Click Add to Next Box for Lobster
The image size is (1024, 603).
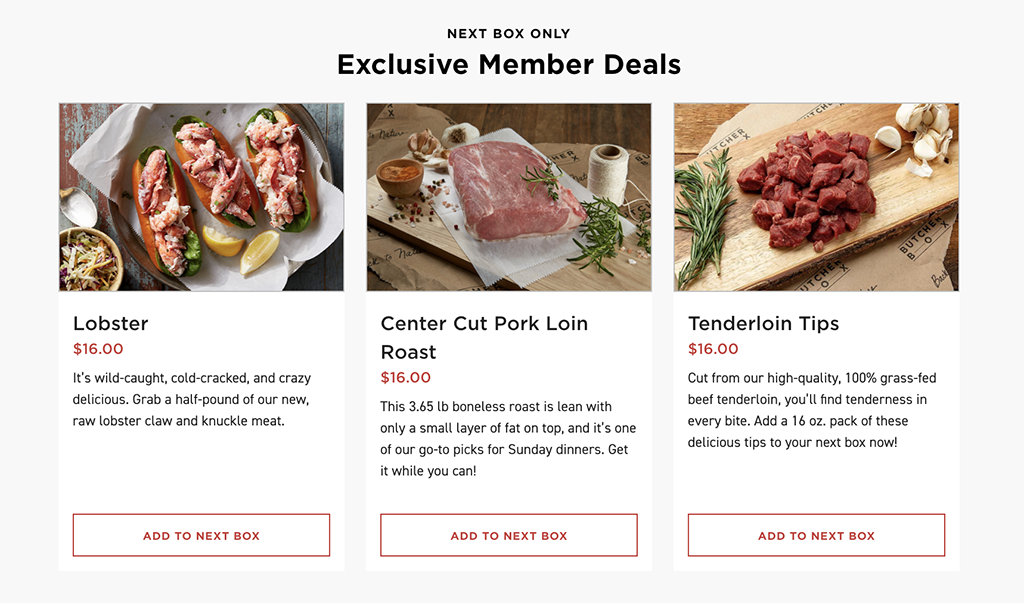coord(200,535)
